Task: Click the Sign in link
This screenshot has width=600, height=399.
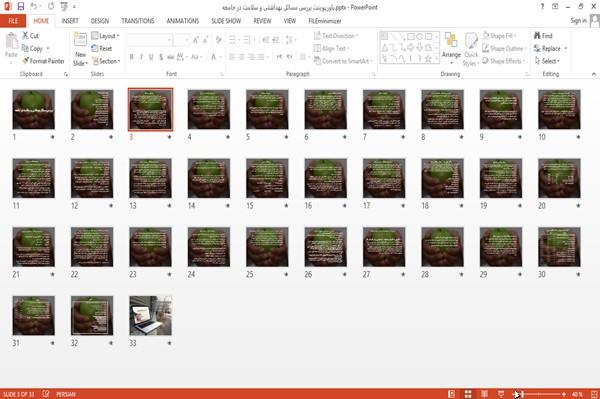Action: (578, 21)
